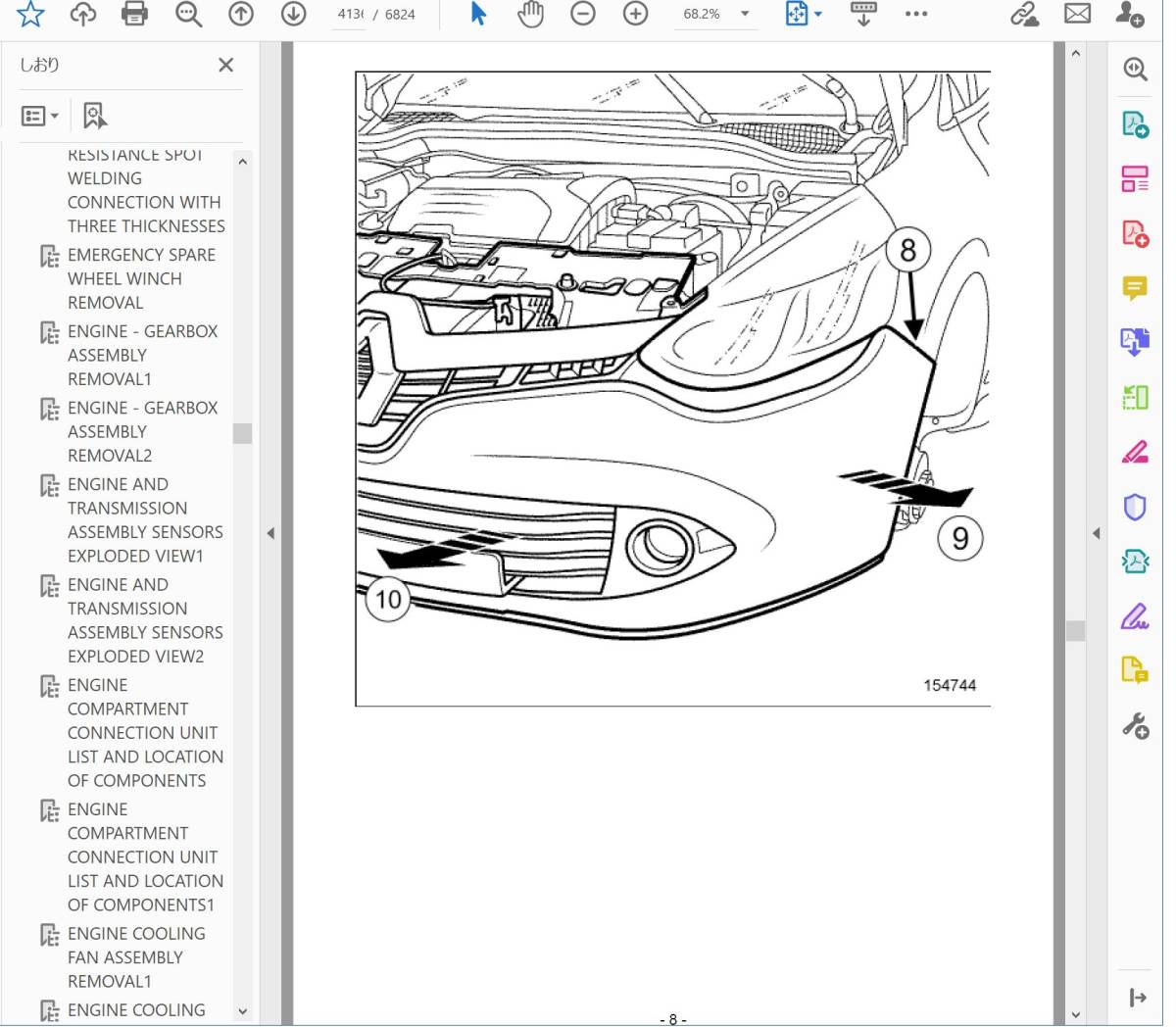Click the bookmarks panel scrollbar thumb
Screen dimensions: 1176x1027
pyautogui.click(x=242, y=433)
